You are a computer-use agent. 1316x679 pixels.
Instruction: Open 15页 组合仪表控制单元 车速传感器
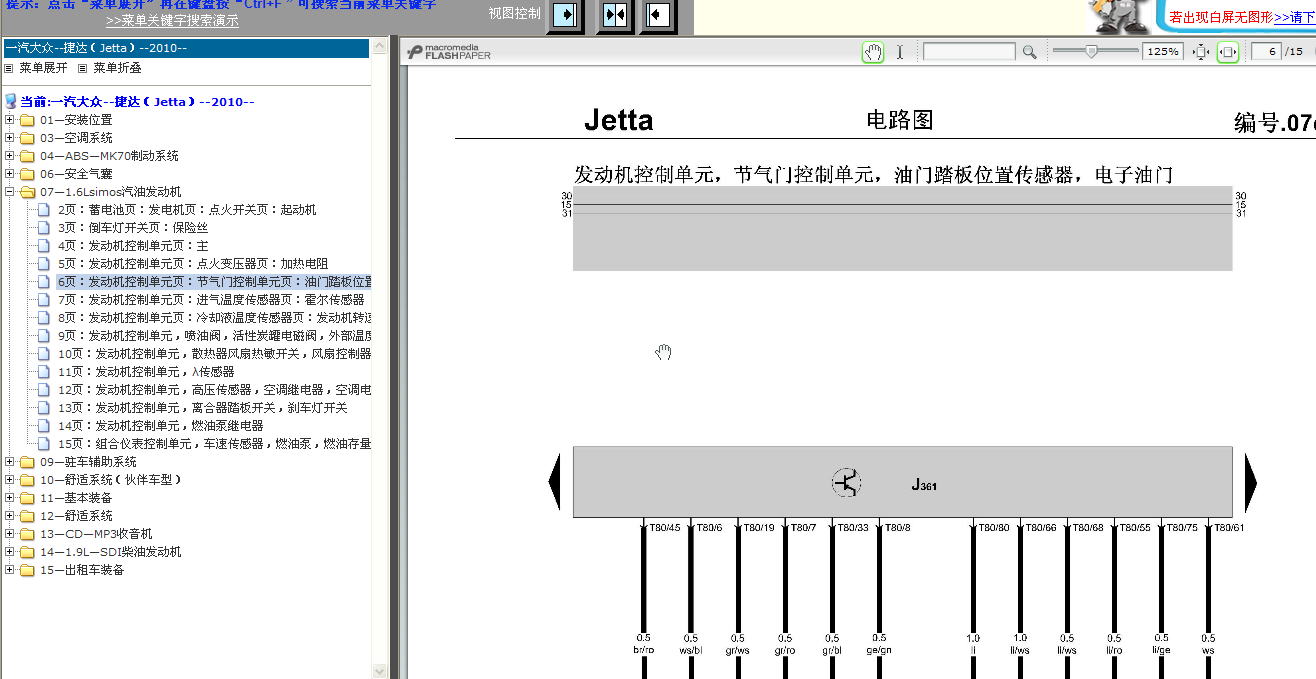[214, 444]
